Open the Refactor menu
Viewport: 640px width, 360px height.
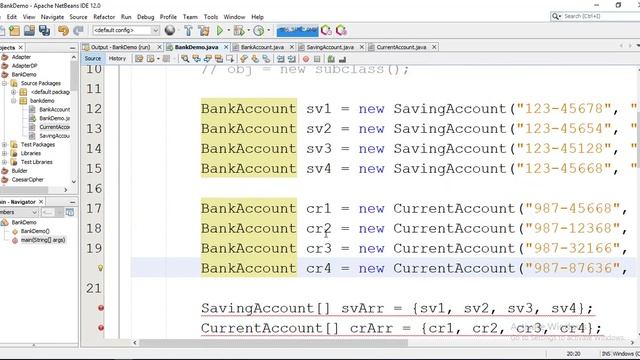(x=104, y=17)
